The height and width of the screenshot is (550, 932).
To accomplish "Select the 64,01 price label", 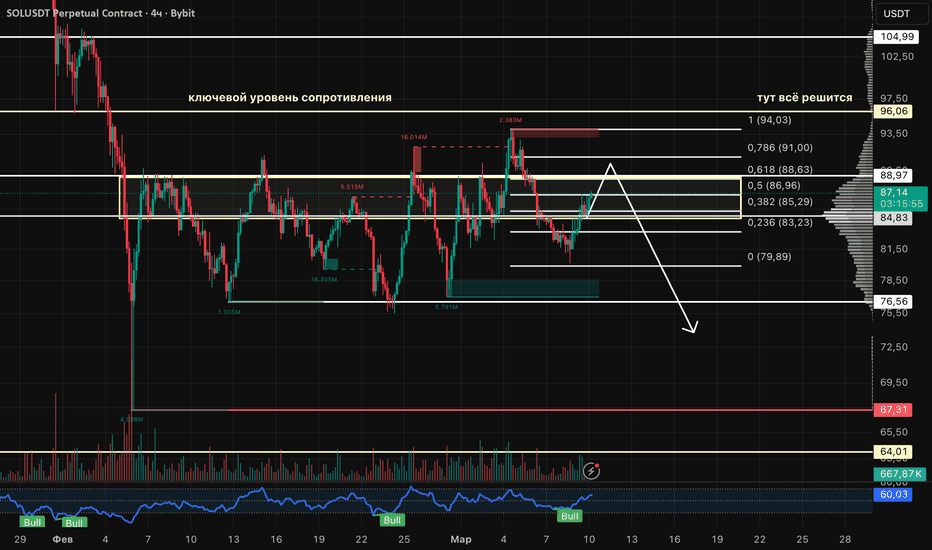I will [893, 452].
